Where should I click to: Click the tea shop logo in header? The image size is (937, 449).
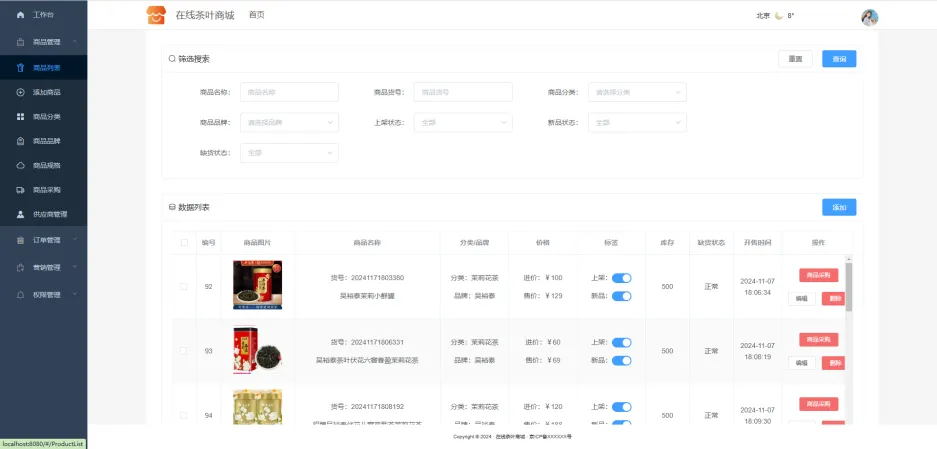[155, 15]
